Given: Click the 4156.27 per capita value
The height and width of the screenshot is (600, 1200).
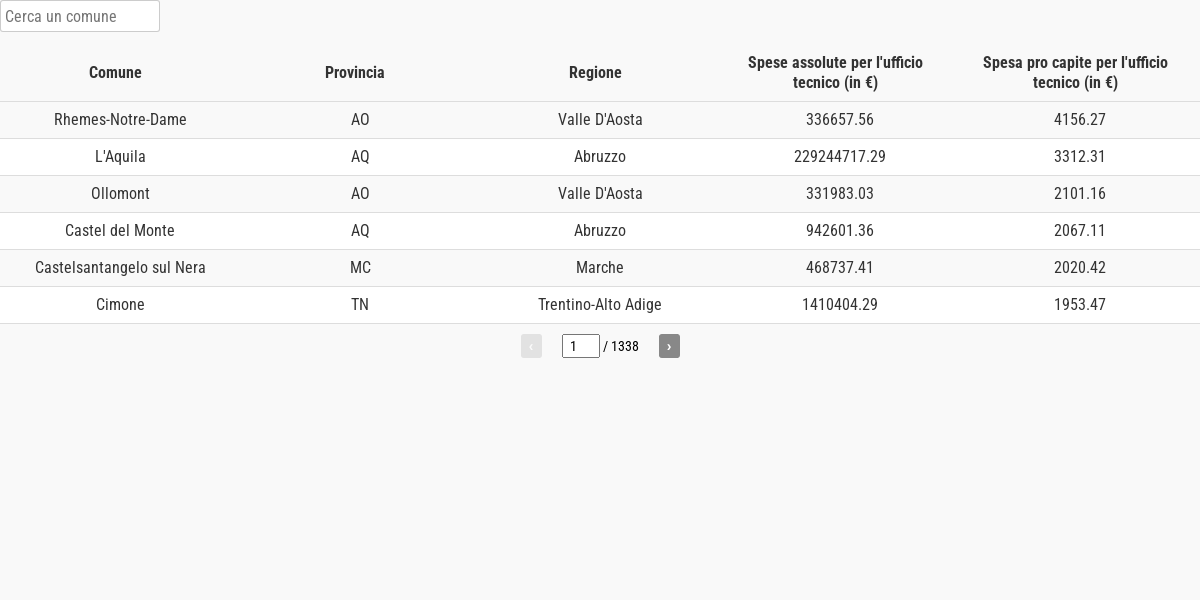Looking at the screenshot, I should click(x=1080, y=120).
